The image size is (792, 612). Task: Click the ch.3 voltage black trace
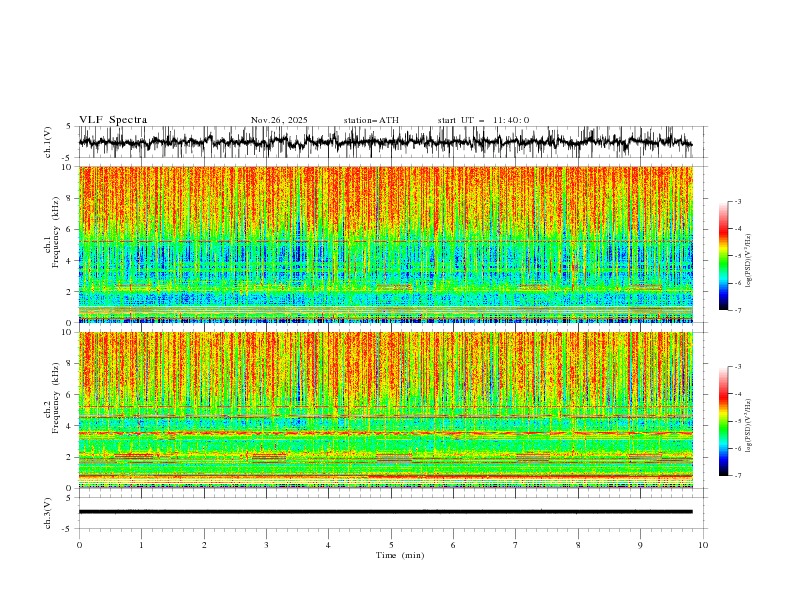coord(385,512)
